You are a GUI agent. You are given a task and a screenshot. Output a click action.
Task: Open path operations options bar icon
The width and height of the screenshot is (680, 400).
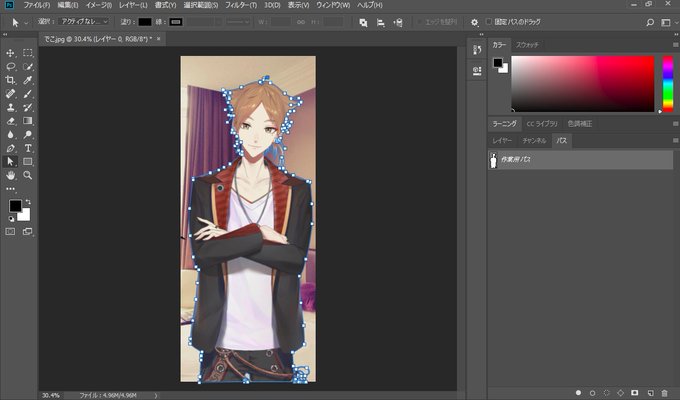[363, 23]
